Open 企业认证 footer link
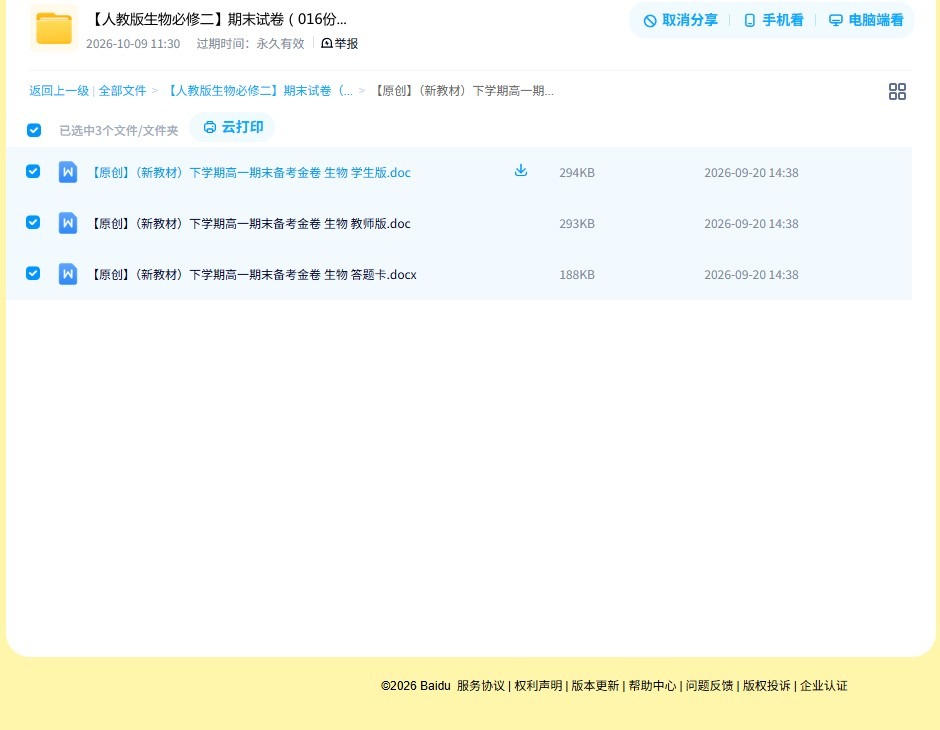Screen dimensions: 940x730 coord(824,686)
